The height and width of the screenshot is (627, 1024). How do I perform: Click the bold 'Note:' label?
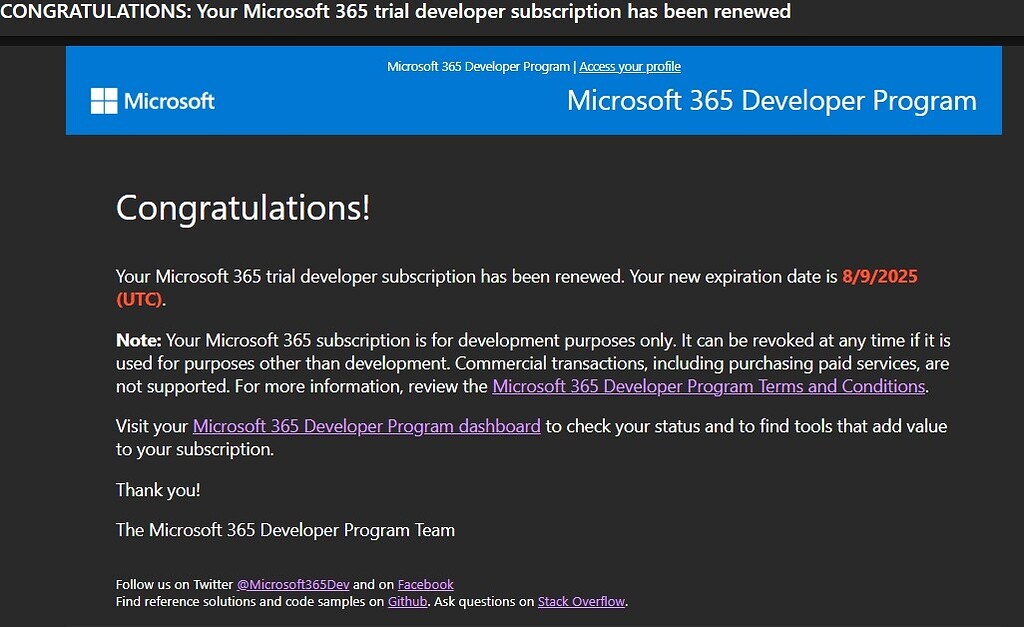[138, 340]
